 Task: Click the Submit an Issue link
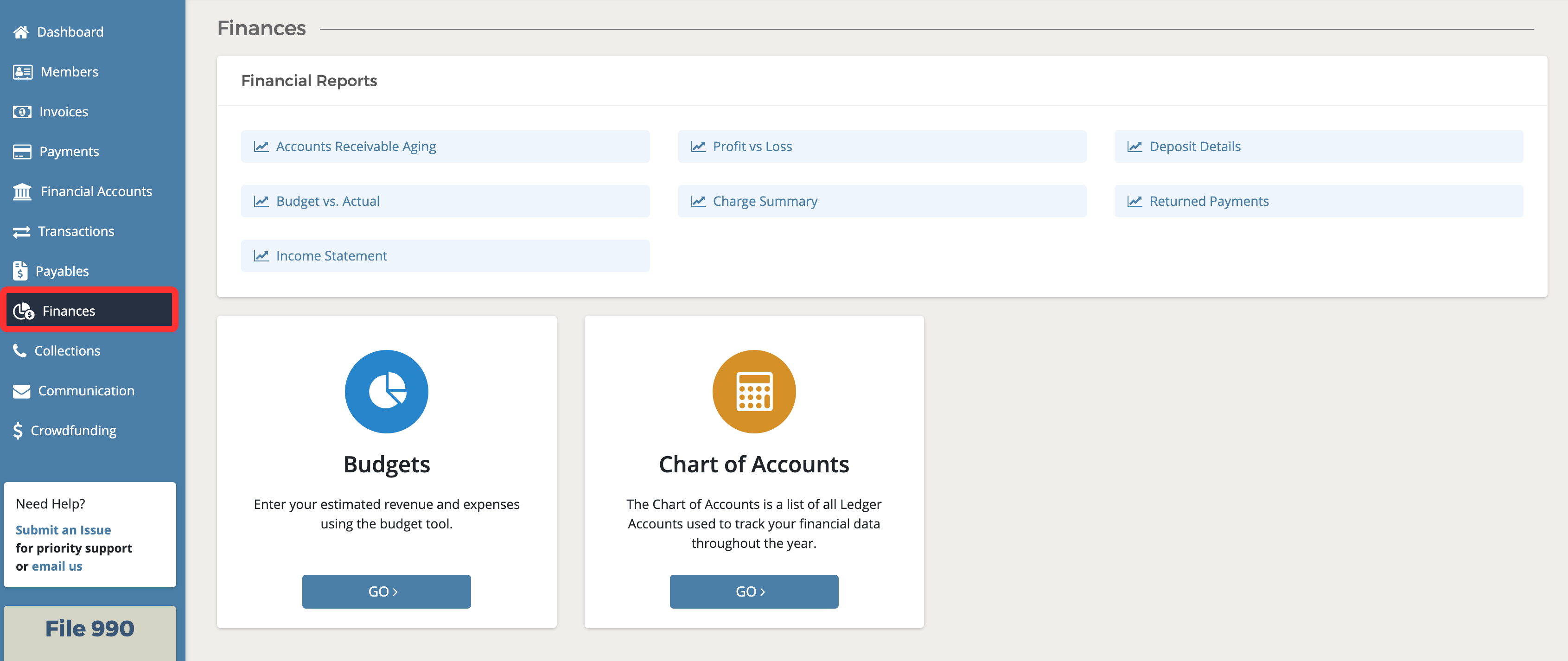(64, 529)
